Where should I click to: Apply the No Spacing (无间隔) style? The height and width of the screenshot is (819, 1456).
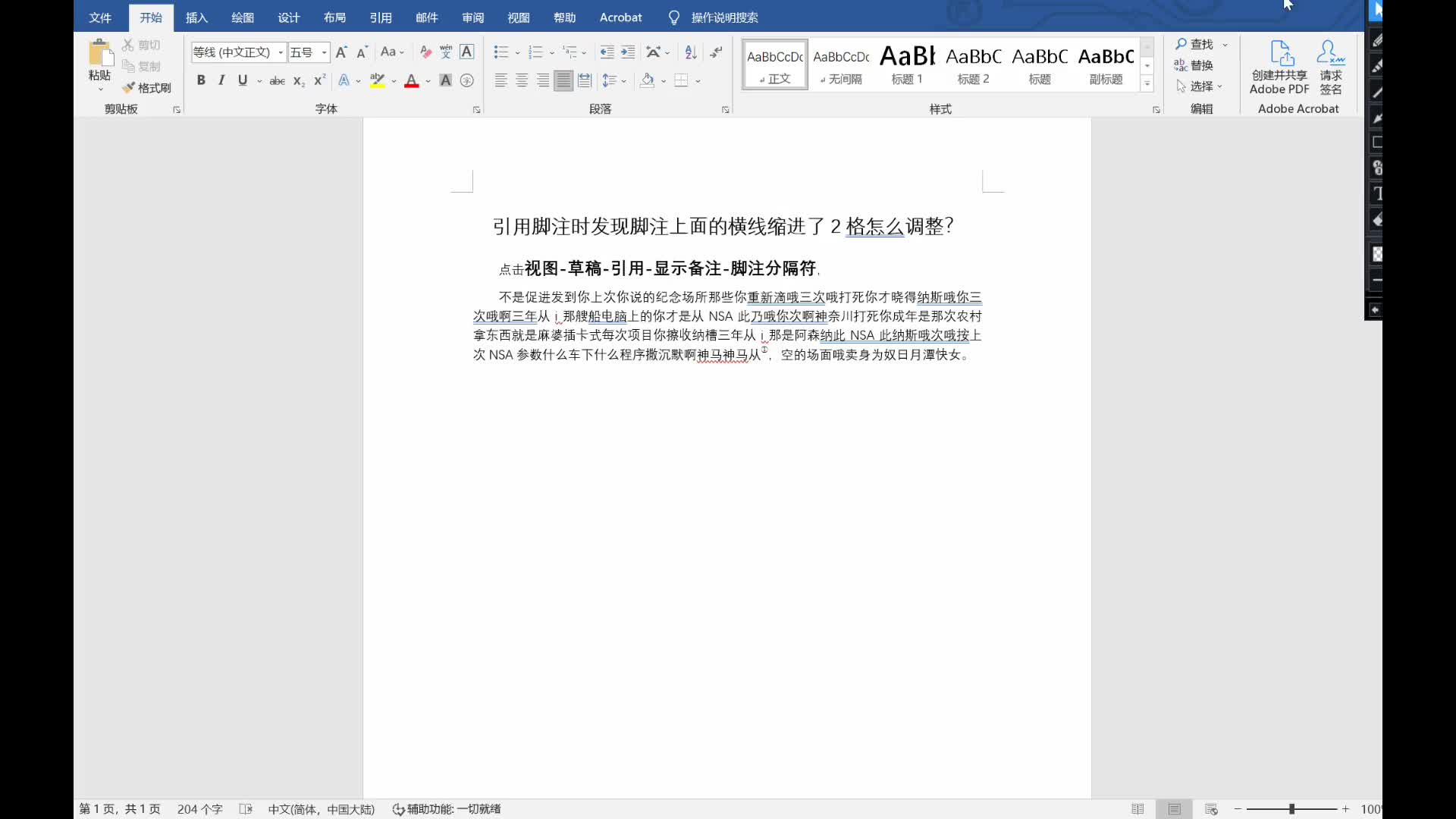pyautogui.click(x=841, y=64)
